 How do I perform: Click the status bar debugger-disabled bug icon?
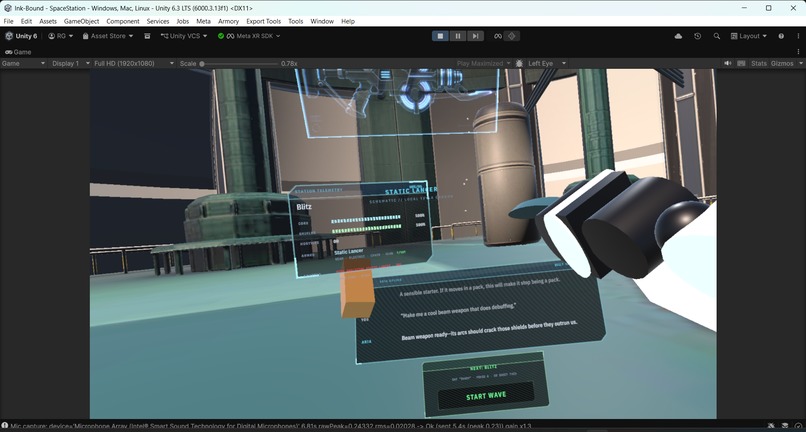[x=771, y=426]
